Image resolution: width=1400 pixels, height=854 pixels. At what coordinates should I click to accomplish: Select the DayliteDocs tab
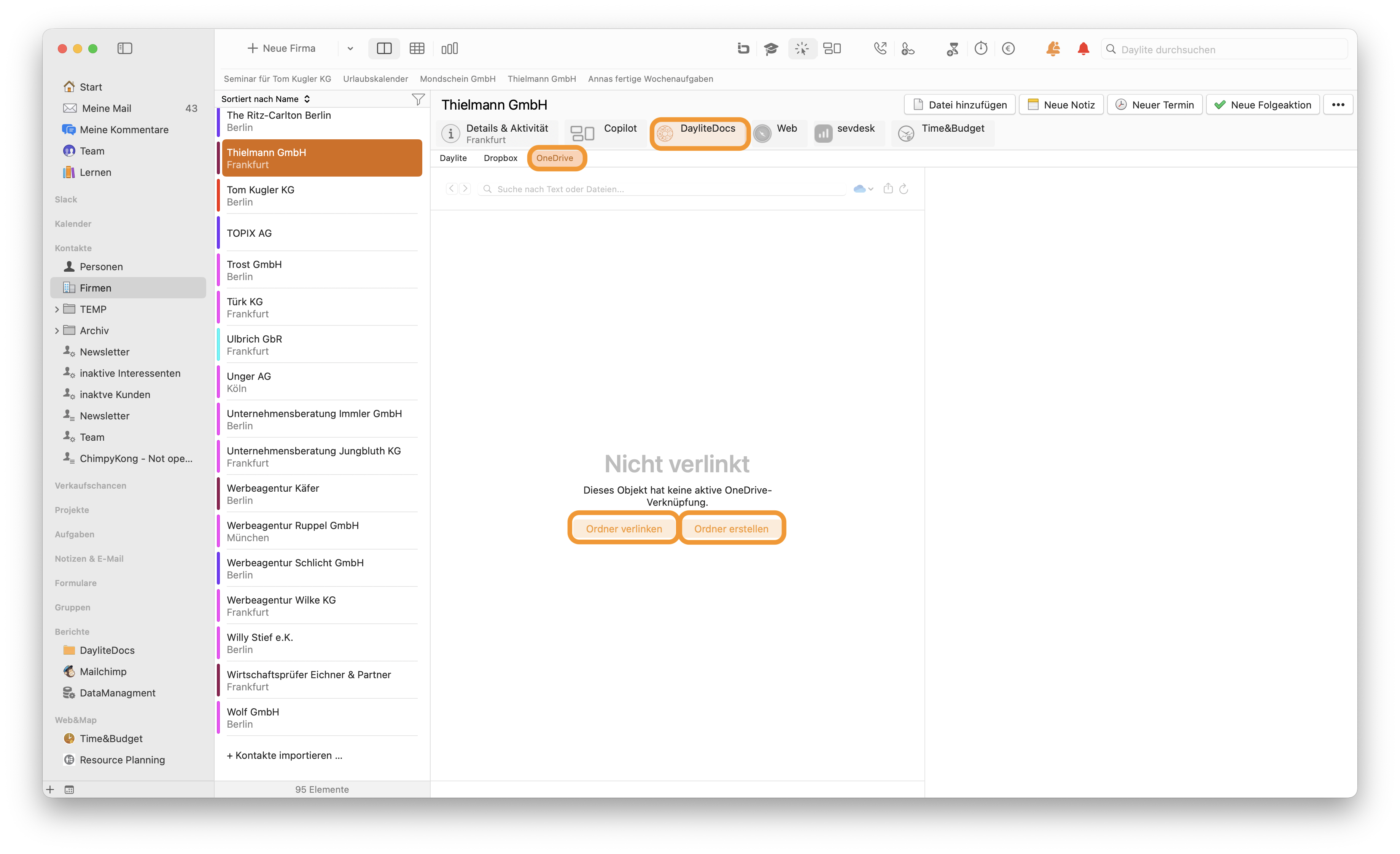(x=700, y=134)
